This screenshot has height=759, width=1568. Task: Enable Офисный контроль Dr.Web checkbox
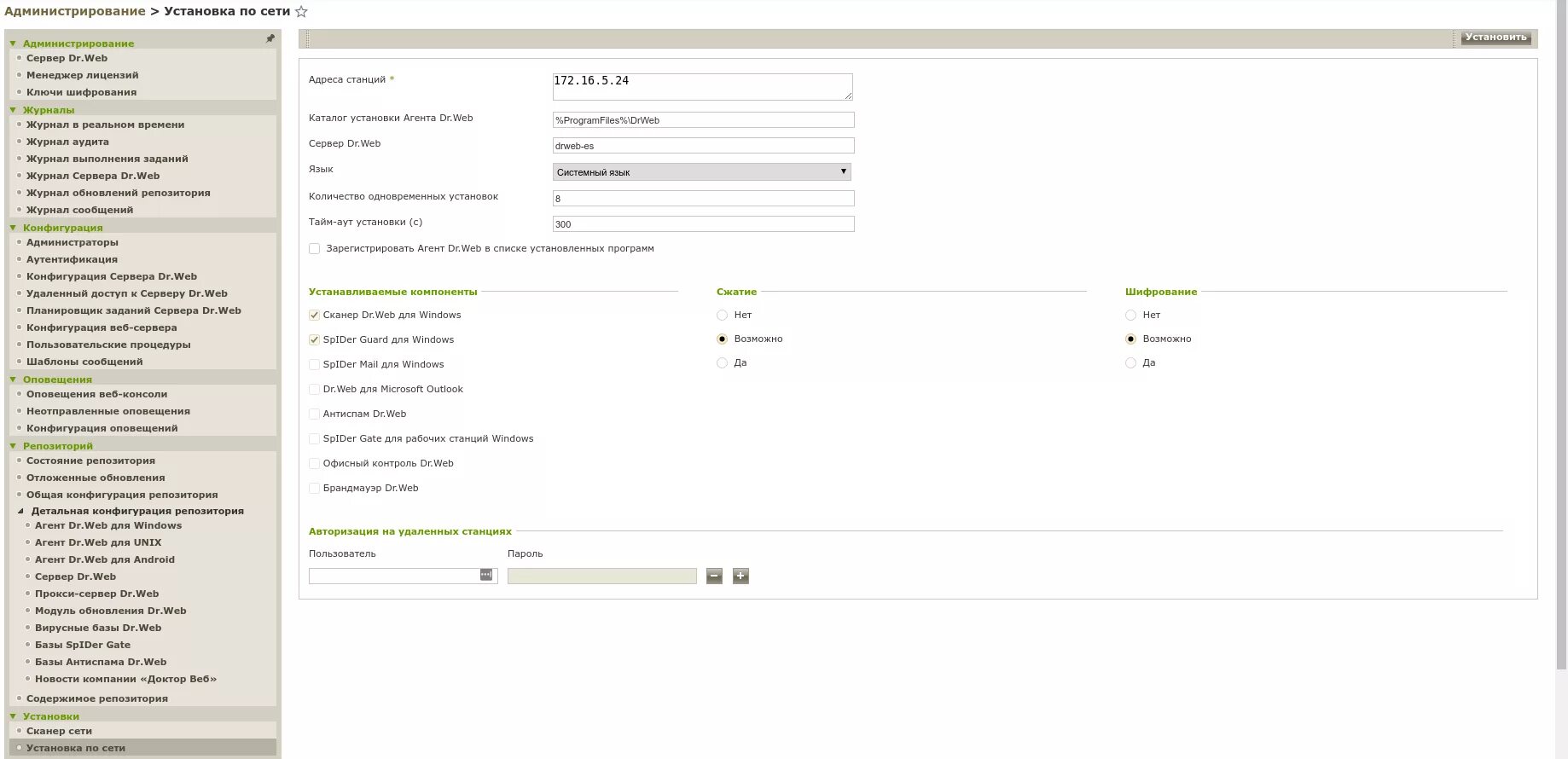[x=315, y=464]
